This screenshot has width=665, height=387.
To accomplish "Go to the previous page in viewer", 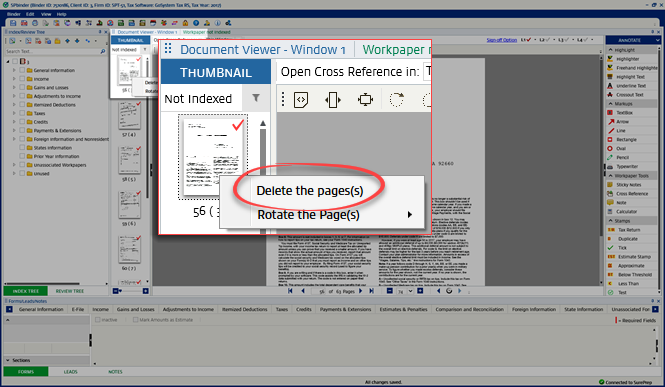I will [x=303, y=291].
